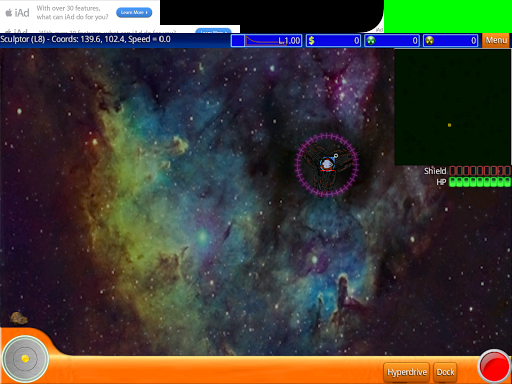Click the green radiation resource icon

[370, 41]
